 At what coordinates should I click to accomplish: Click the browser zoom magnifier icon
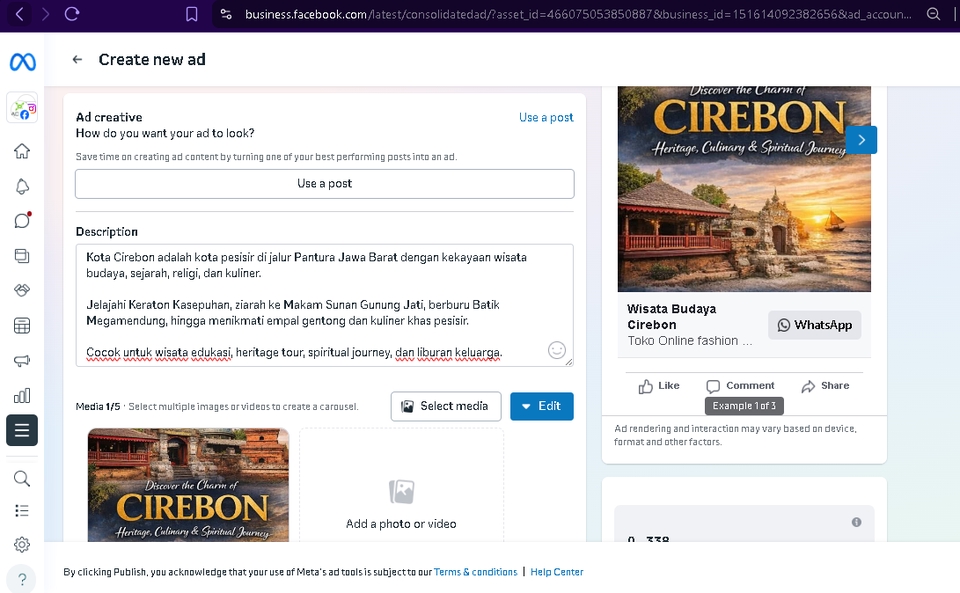(x=933, y=14)
